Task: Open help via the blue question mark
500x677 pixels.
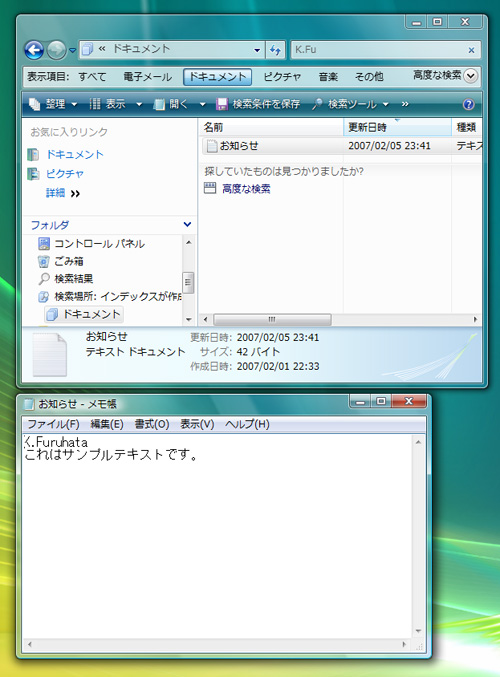Action: pos(468,104)
